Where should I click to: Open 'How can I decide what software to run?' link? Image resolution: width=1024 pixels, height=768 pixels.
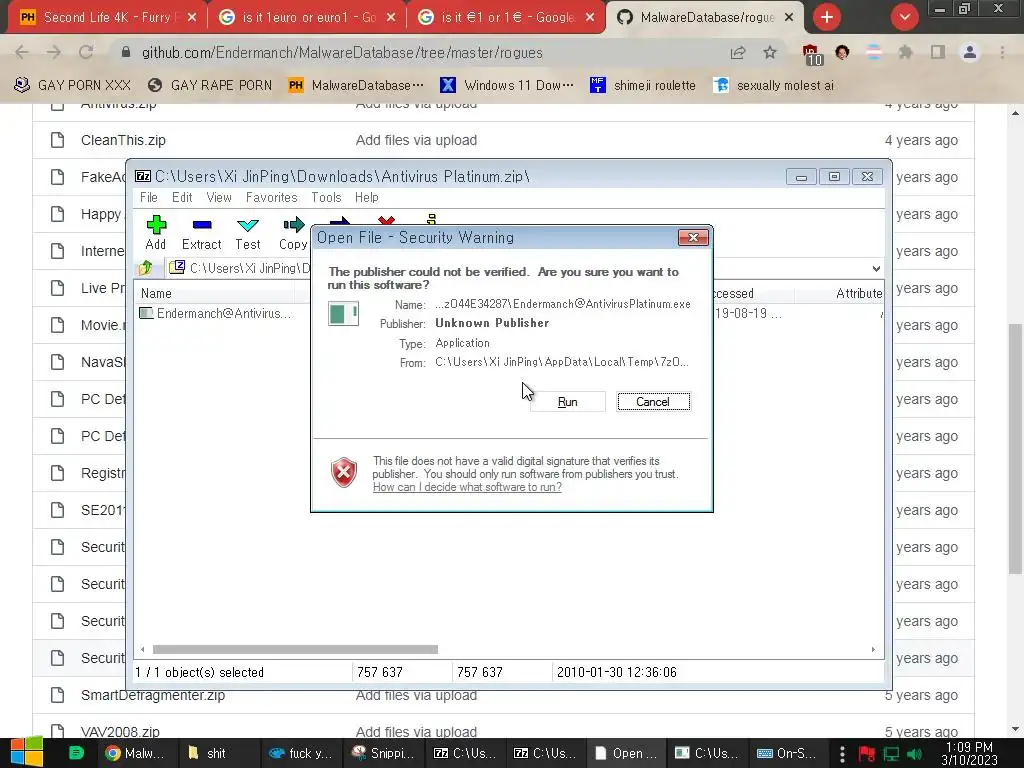(x=467, y=487)
